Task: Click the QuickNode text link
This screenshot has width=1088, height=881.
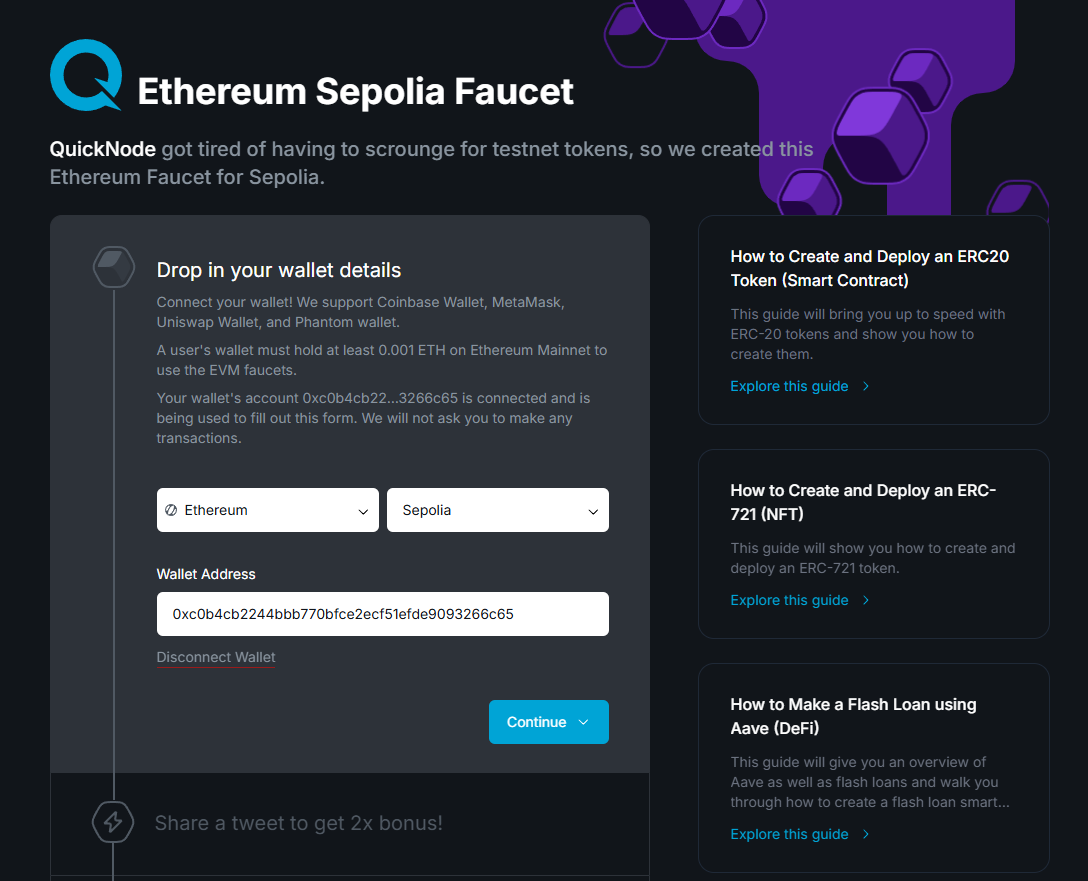Action: point(103,149)
